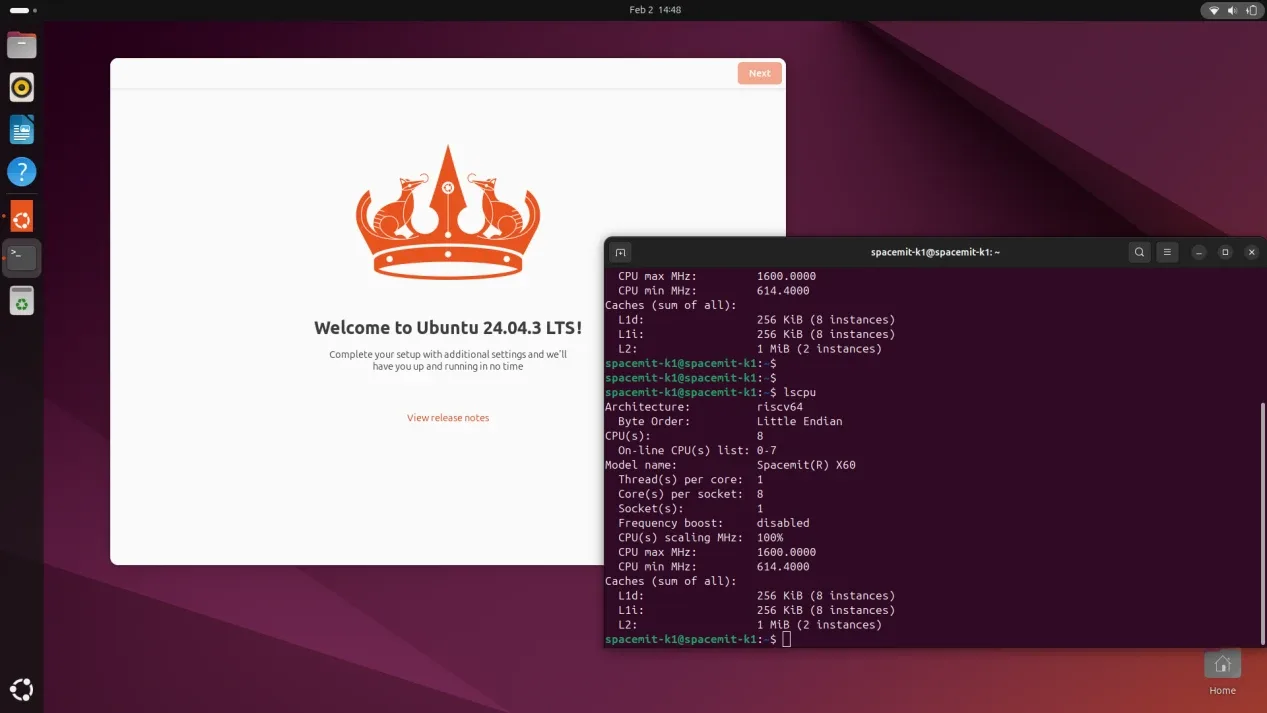The height and width of the screenshot is (713, 1267).
Task: Show applications via Ubuntu logo button
Action: click(x=21, y=689)
